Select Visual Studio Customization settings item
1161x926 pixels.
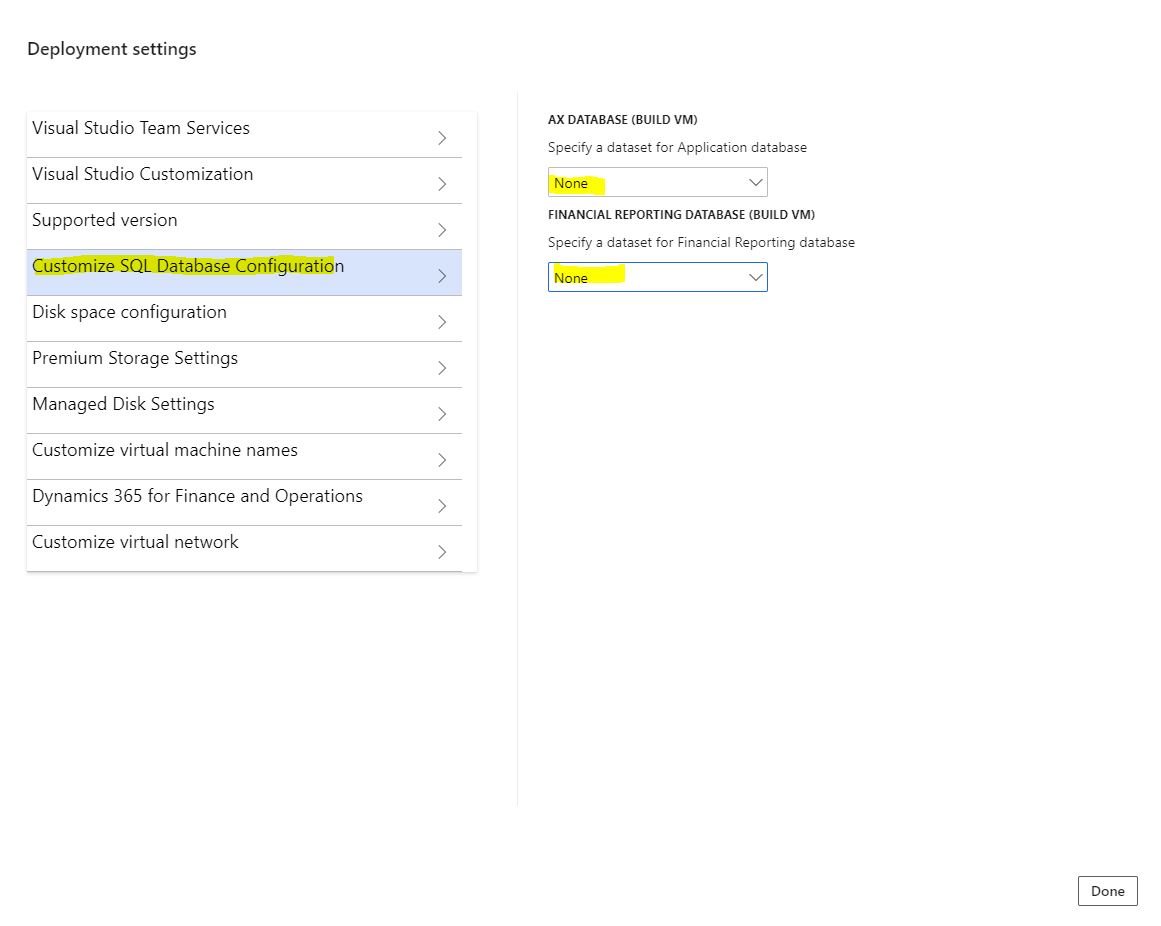point(143,174)
